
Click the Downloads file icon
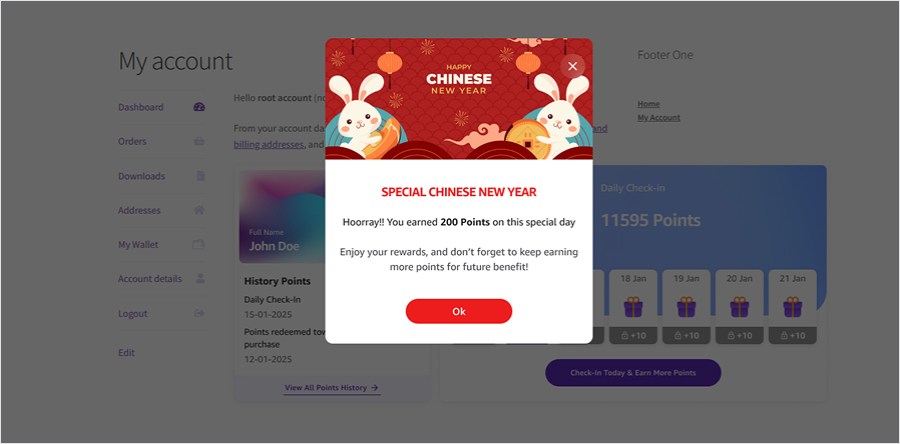[200, 176]
